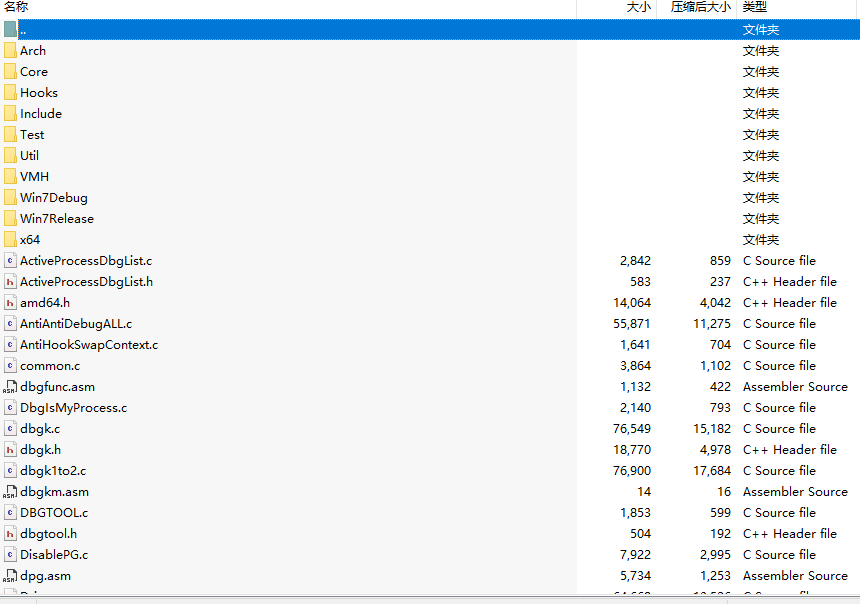Viewport: 860px width, 604px height.
Task: Click the x64 folder icon
Action: [x=10, y=240]
